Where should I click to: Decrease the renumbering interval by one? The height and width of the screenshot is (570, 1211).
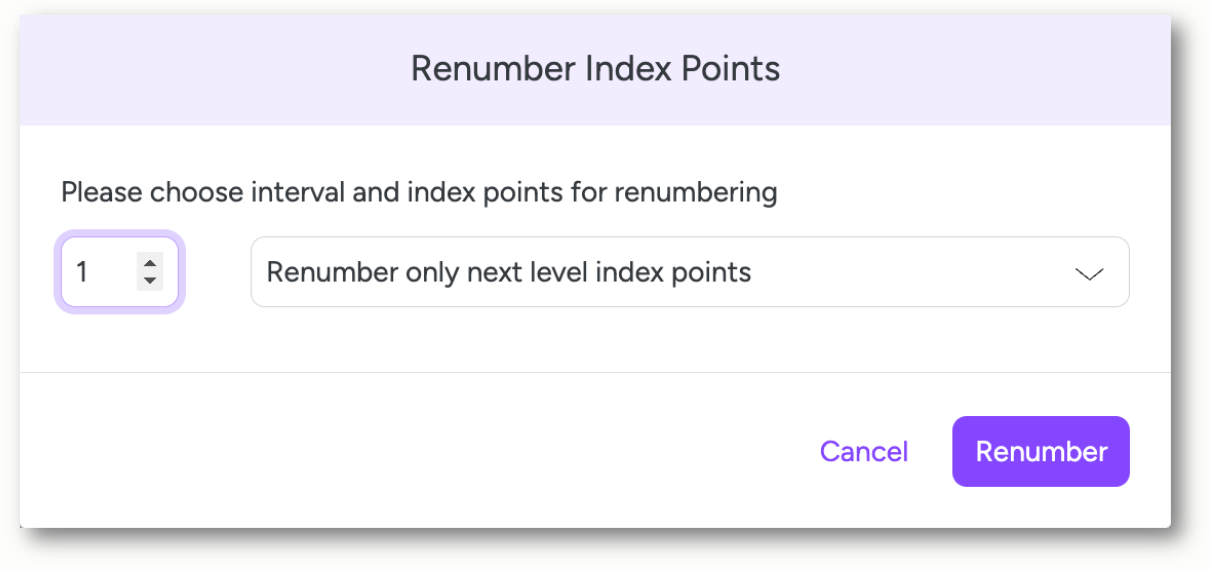point(149,280)
